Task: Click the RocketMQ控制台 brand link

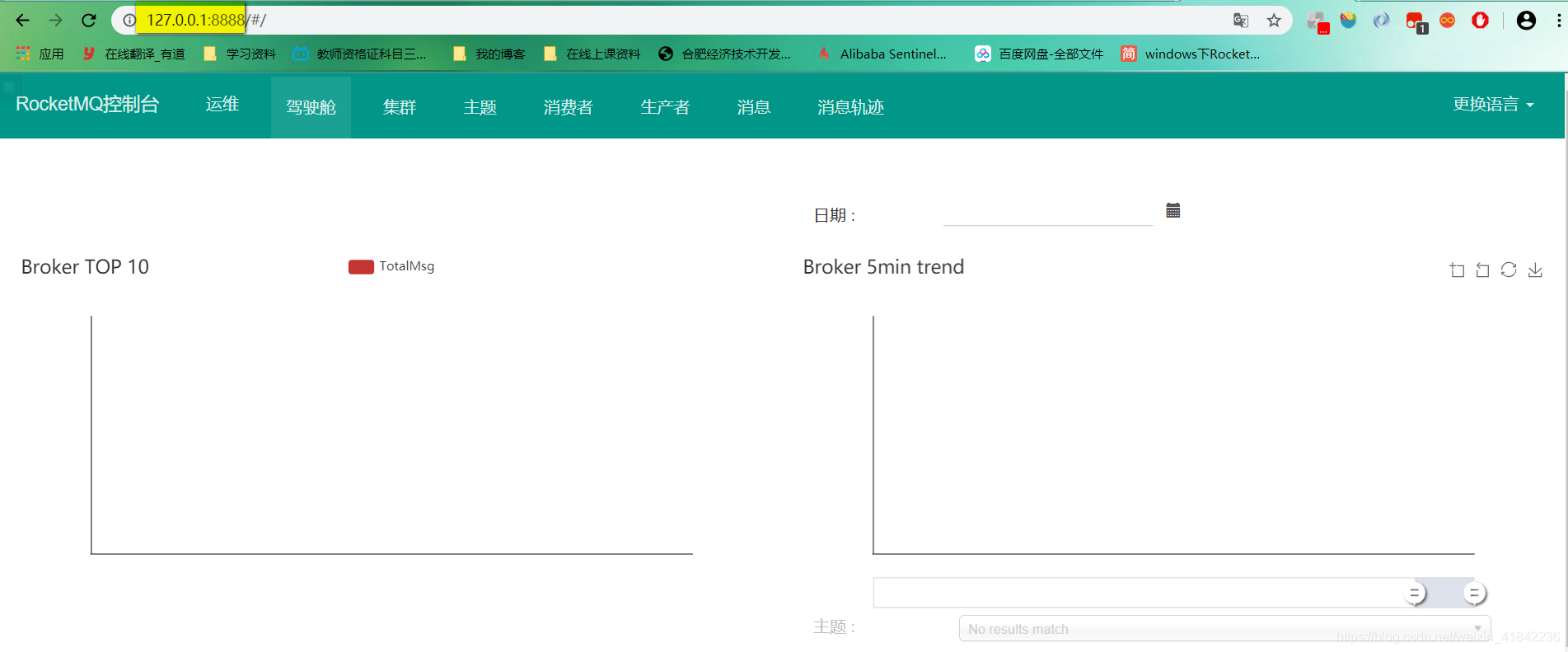Action: 87,104
